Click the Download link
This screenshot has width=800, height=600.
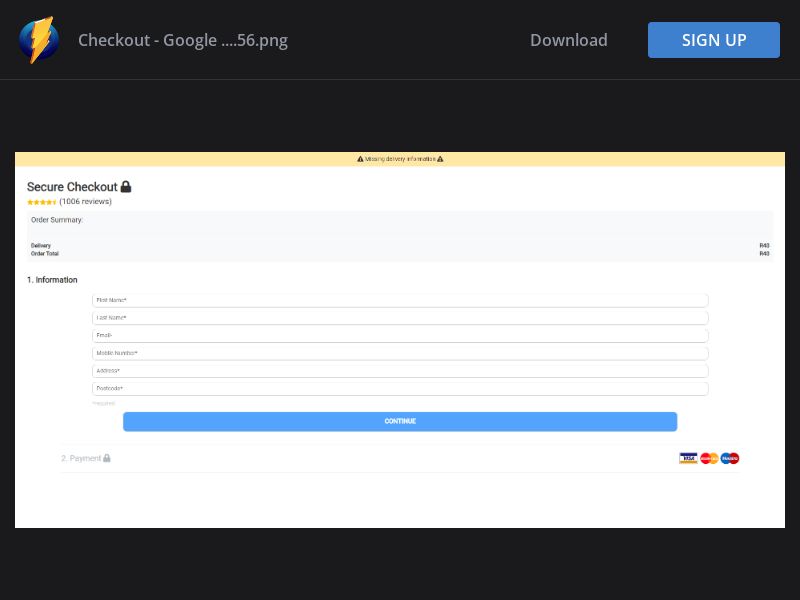tap(568, 40)
